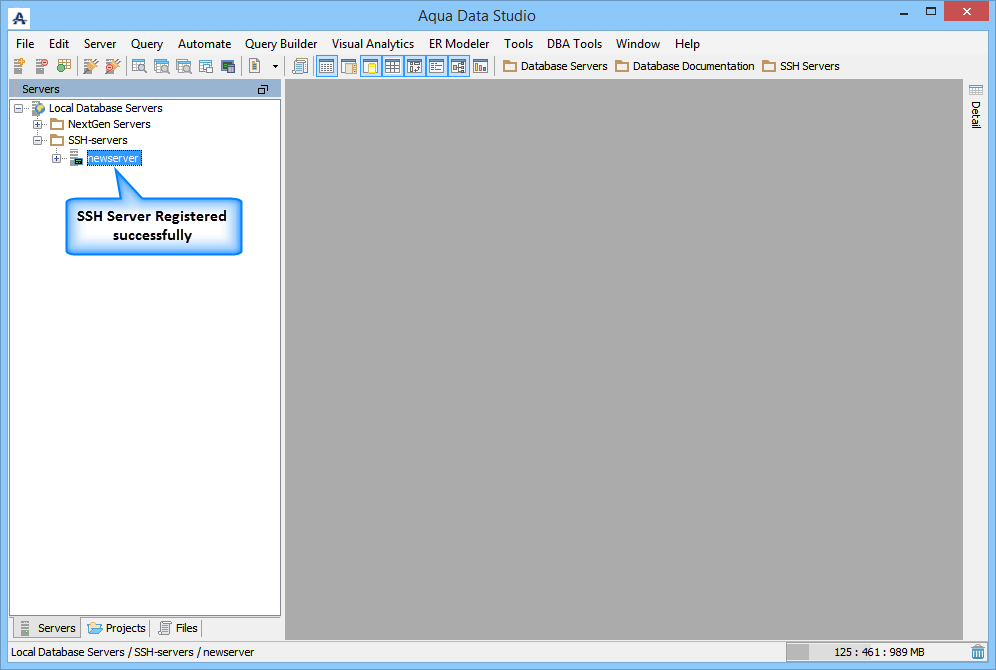The height and width of the screenshot is (670, 996).
Task: Open the Help menu
Action: click(687, 44)
